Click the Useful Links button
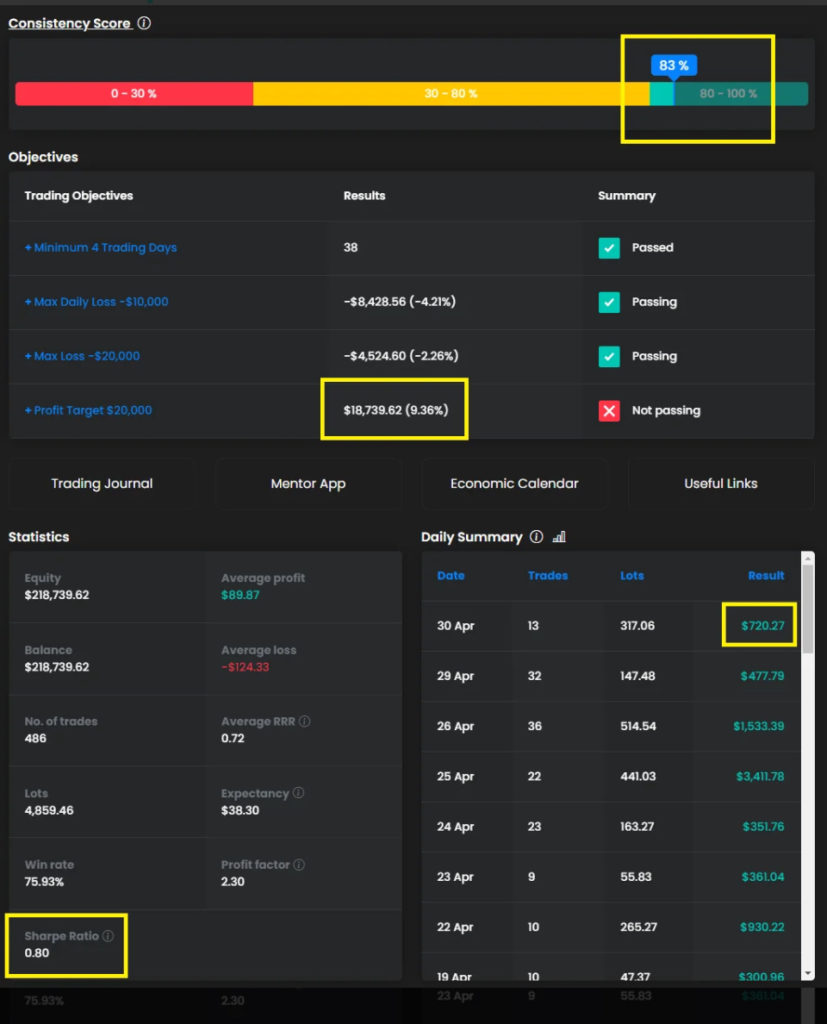This screenshot has height=1024, width=827. [x=720, y=484]
